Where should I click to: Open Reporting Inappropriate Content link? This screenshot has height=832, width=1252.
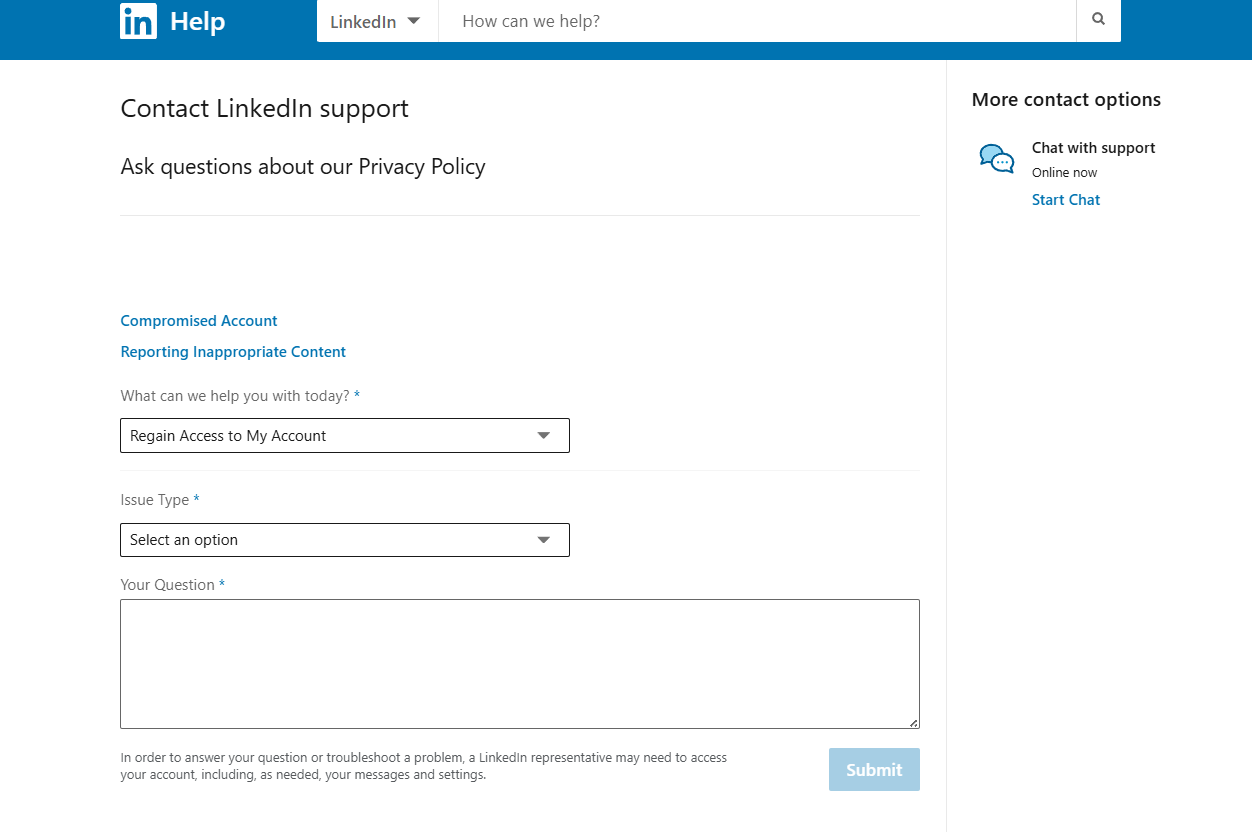(233, 352)
